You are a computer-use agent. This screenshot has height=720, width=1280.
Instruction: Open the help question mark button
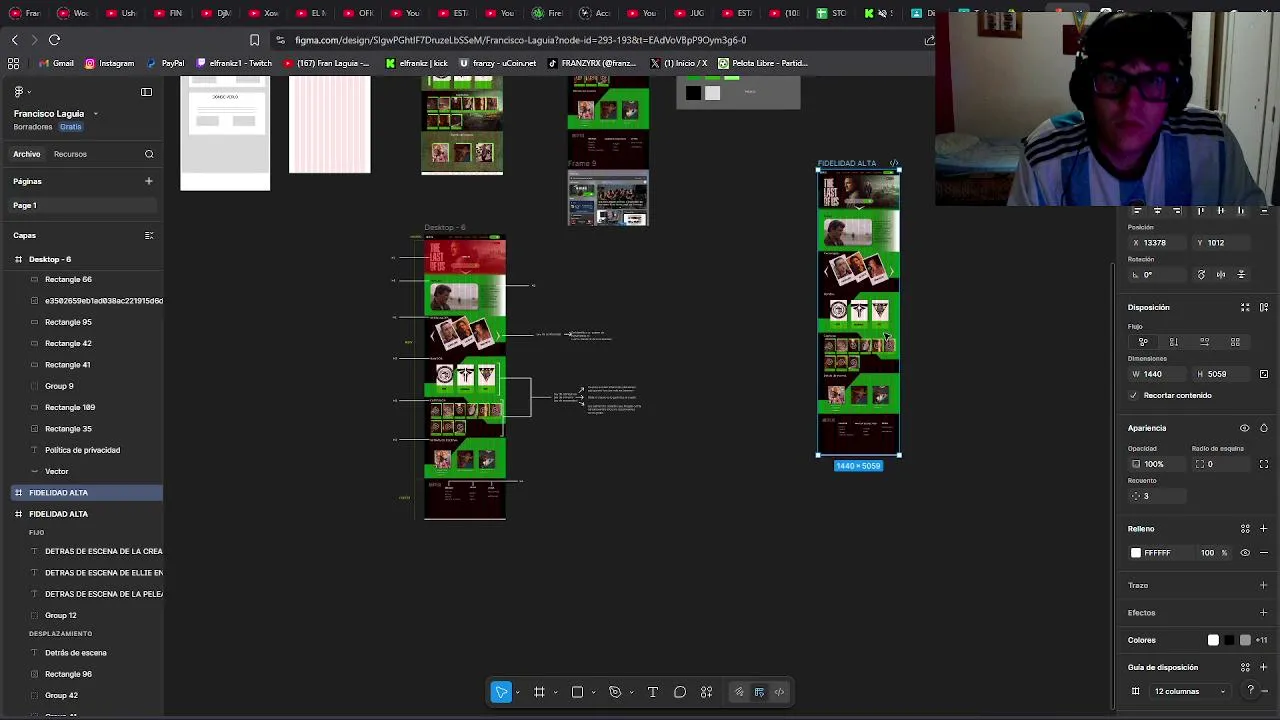pos(1250,691)
